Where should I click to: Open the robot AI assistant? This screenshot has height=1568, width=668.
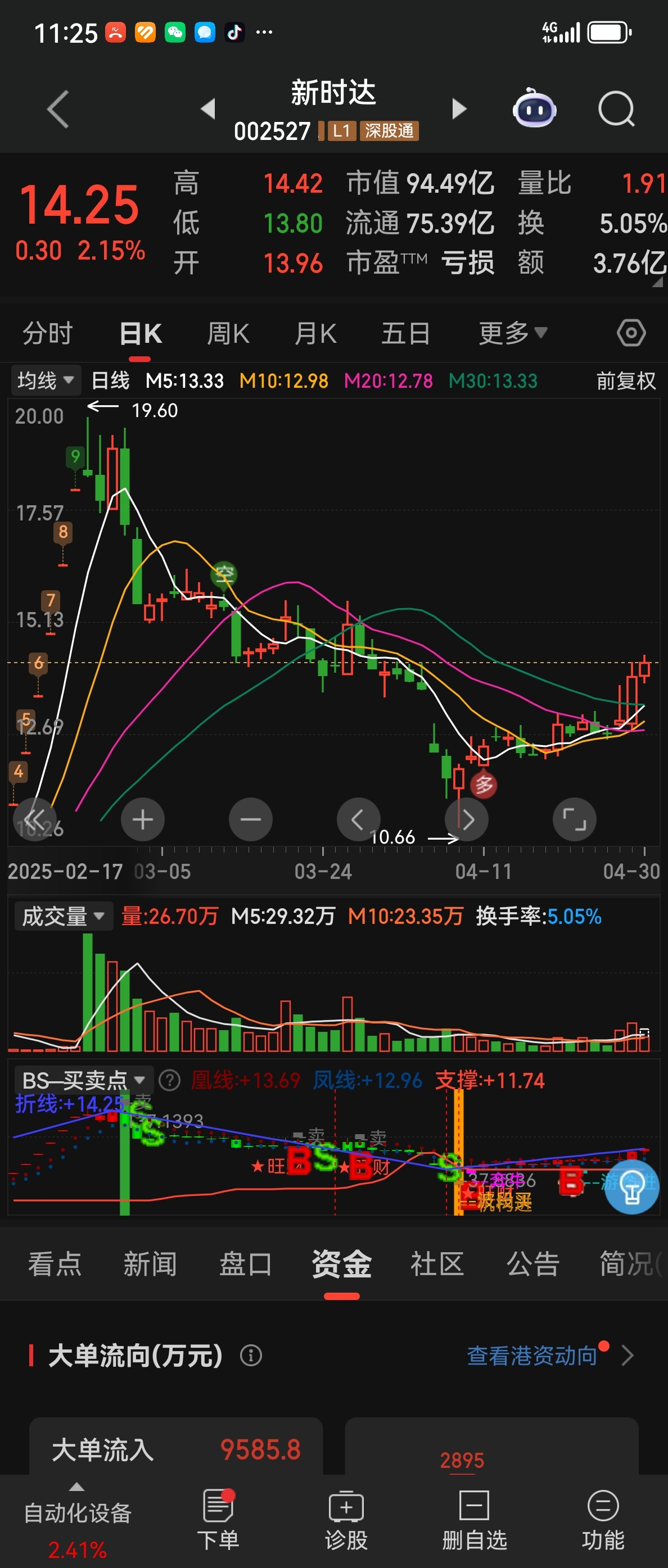[x=534, y=108]
